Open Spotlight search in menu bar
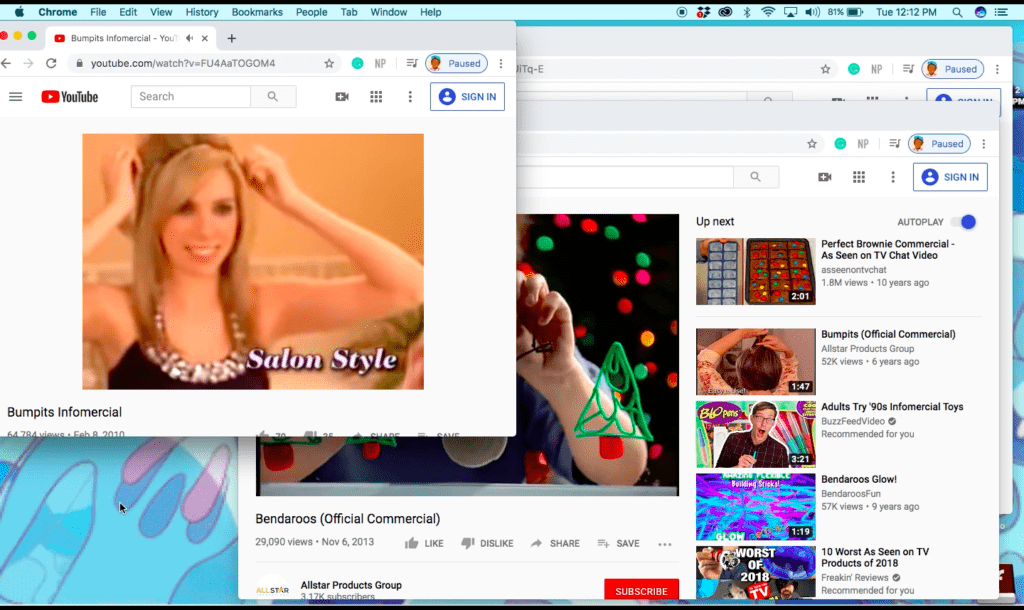This screenshot has height=610, width=1024. click(957, 12)
